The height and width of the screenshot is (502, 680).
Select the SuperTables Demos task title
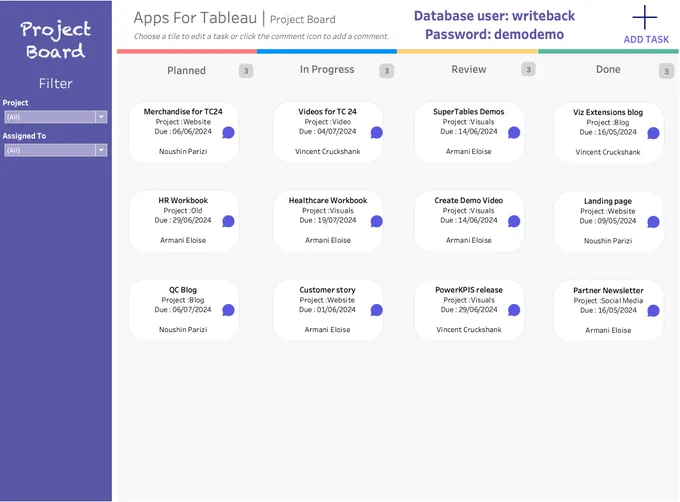tap(468, 111)
